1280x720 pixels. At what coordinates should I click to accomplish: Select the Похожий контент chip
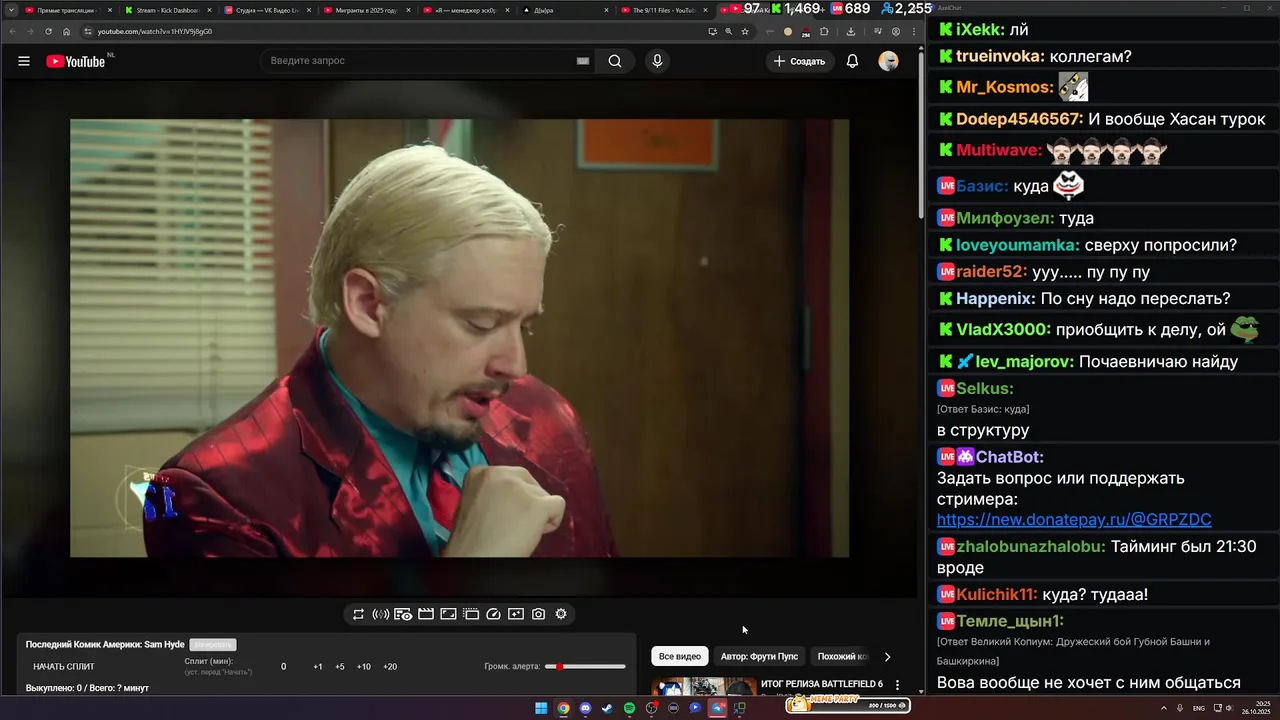[842, 656]
